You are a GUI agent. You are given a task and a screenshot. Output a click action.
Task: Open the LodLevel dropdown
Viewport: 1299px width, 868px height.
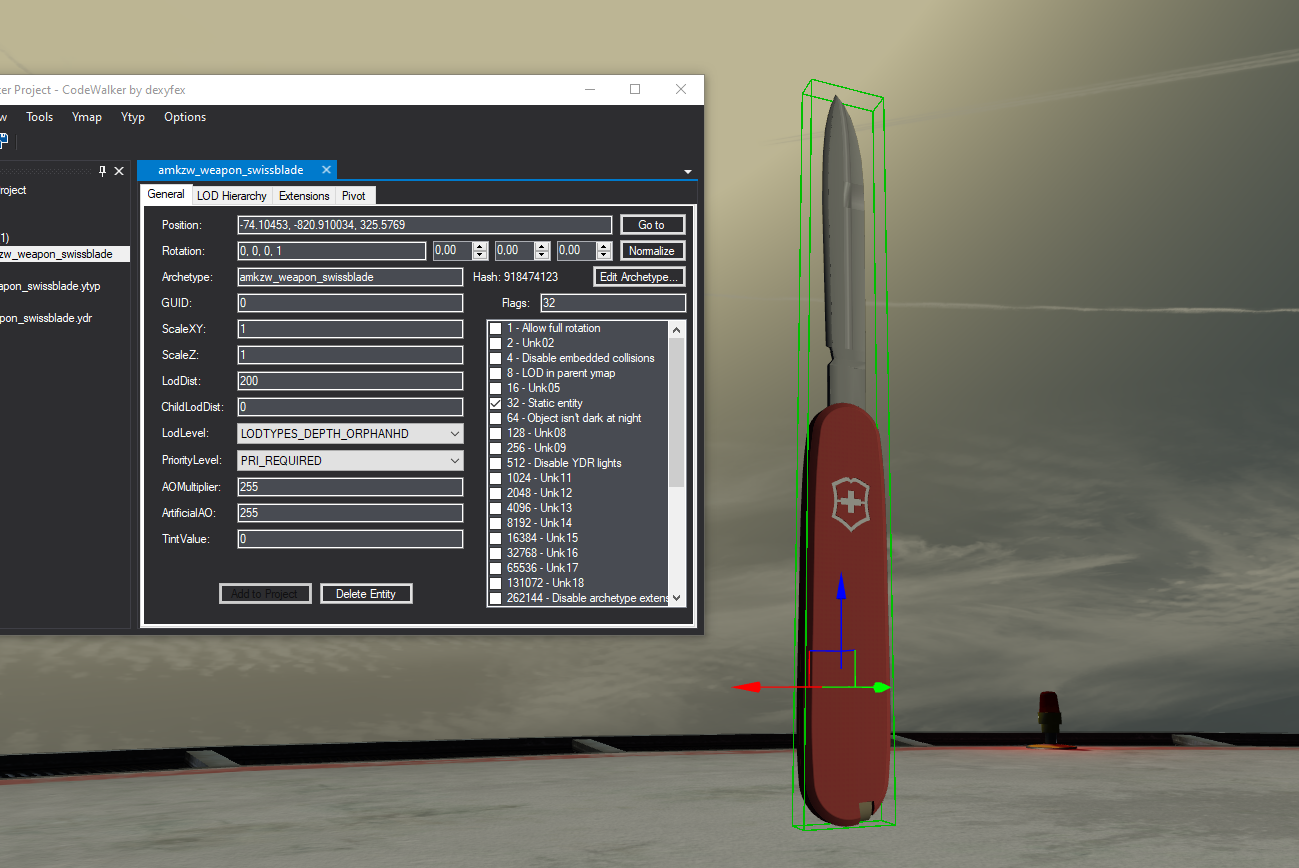455,434
